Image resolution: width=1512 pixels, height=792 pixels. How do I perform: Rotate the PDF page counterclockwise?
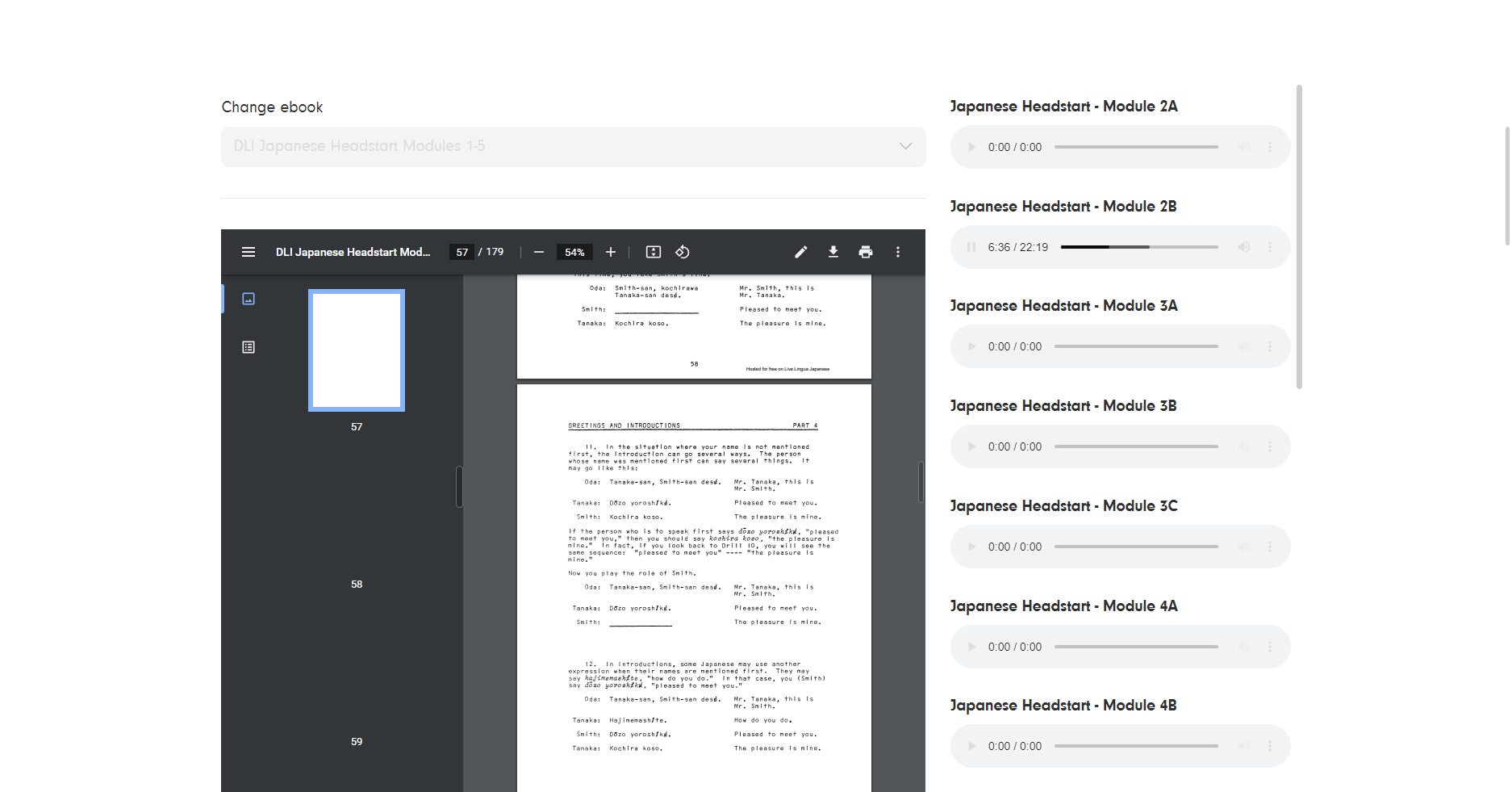(x=682, y=252)
